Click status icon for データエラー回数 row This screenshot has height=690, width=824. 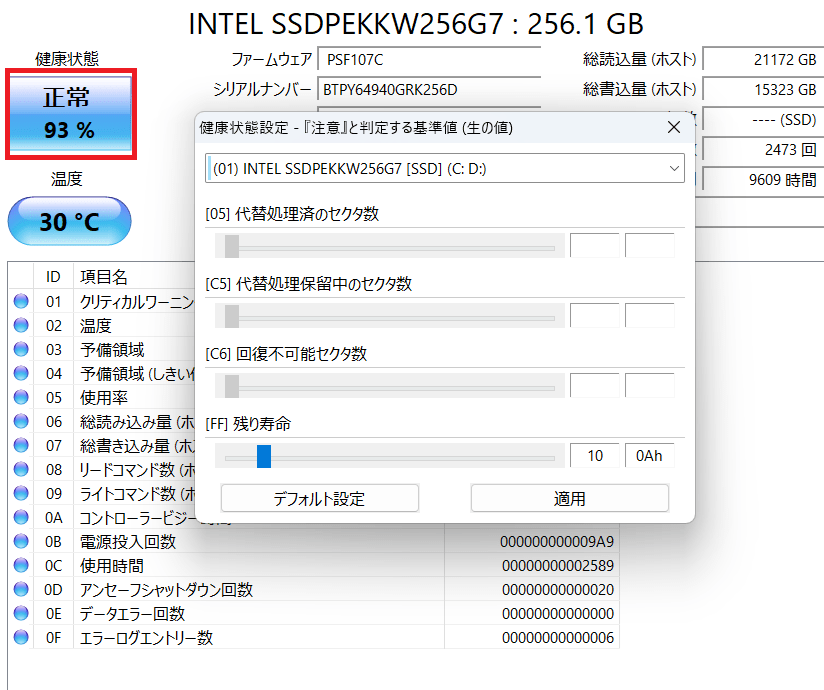pos(20,614)
